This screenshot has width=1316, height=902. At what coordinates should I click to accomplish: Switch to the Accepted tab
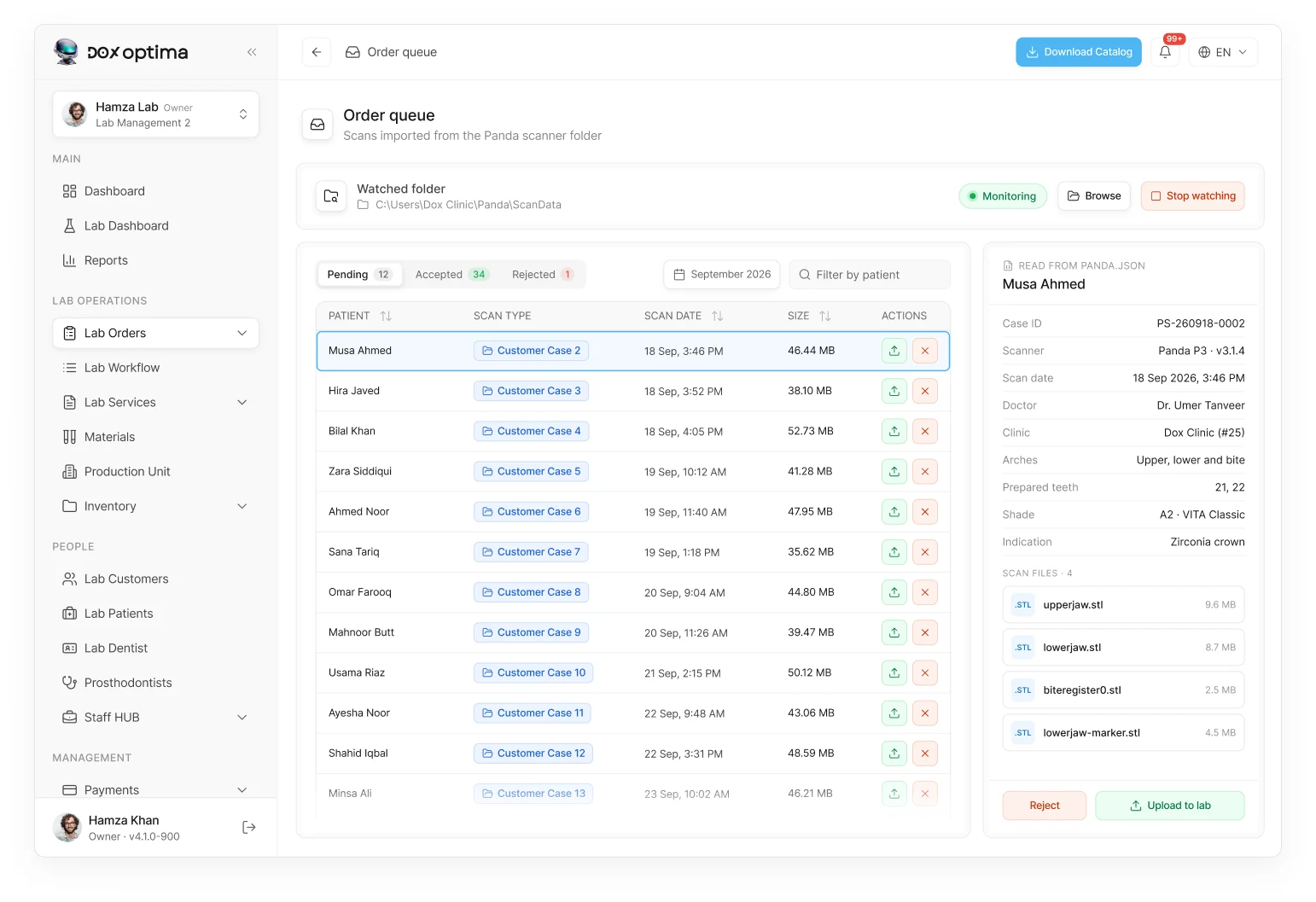451,275
